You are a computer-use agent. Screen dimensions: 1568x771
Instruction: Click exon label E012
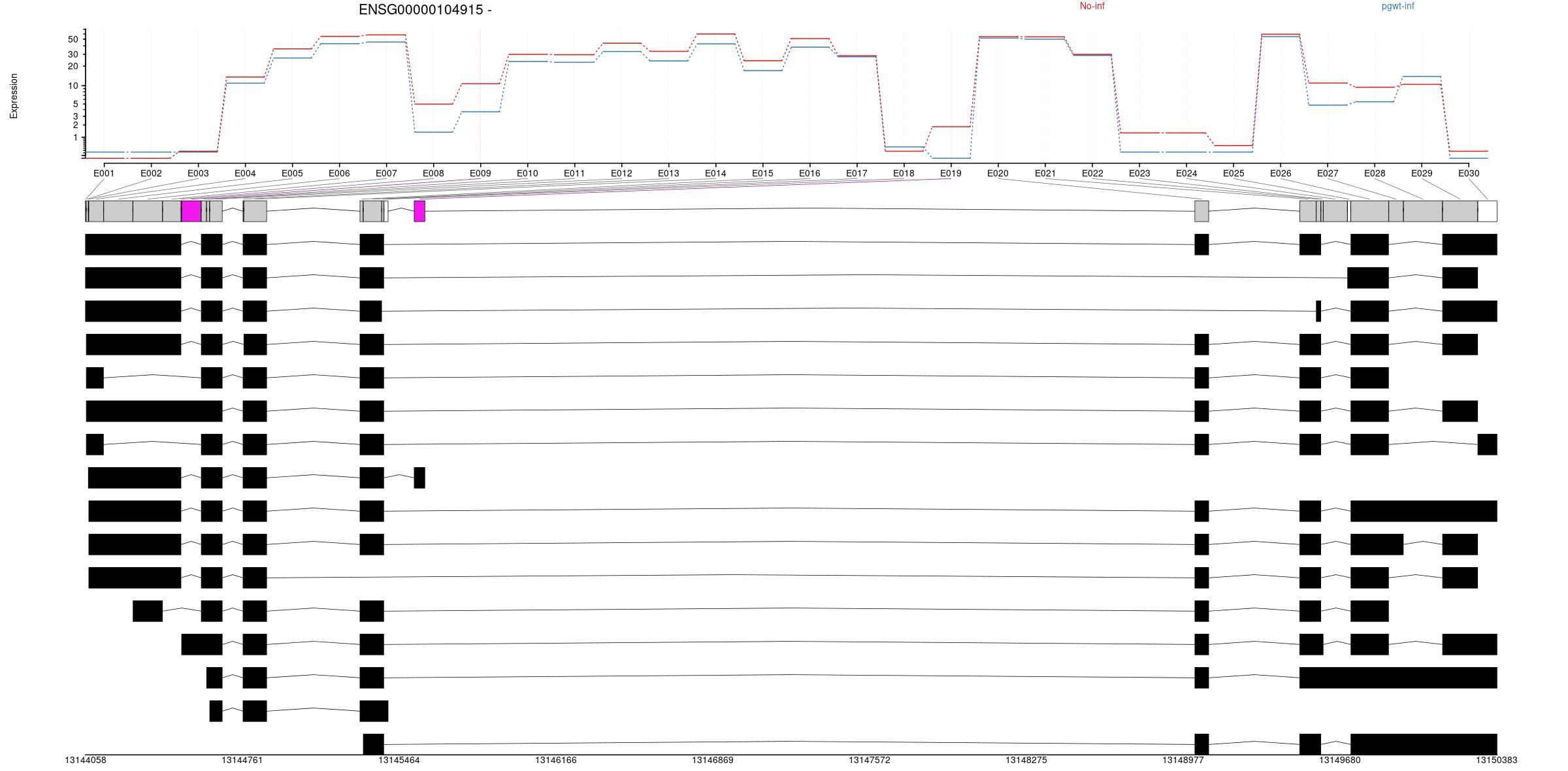[621, 173]
